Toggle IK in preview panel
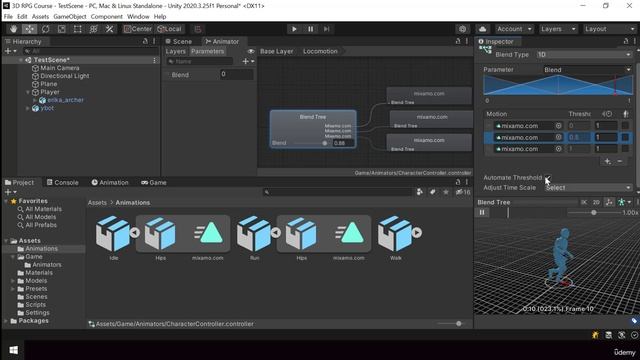The width and height of the screenshot is (640, 360). (x=584, y=202)
